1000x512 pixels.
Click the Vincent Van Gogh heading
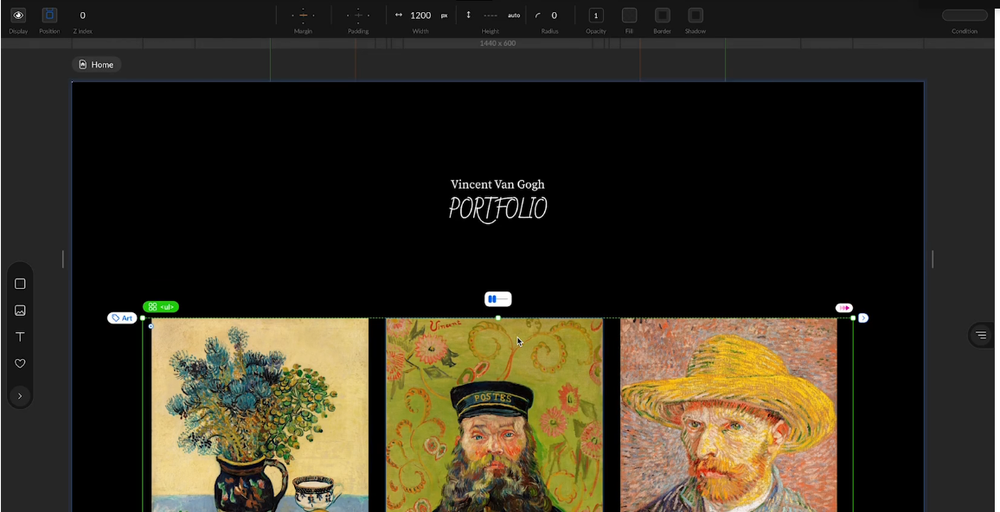[x=497, y=184]
